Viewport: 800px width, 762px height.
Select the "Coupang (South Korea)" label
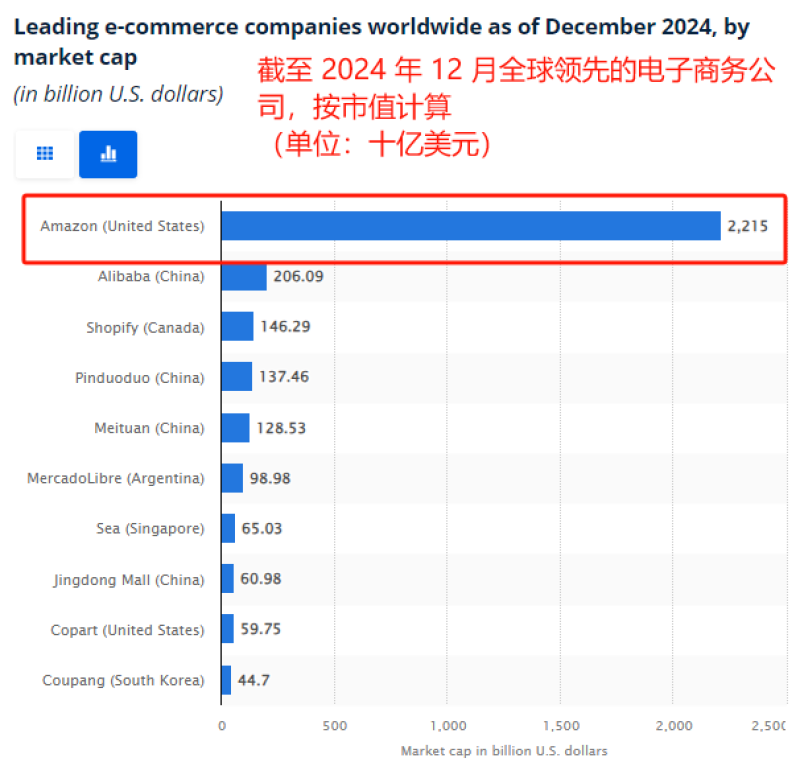(123, 680)
